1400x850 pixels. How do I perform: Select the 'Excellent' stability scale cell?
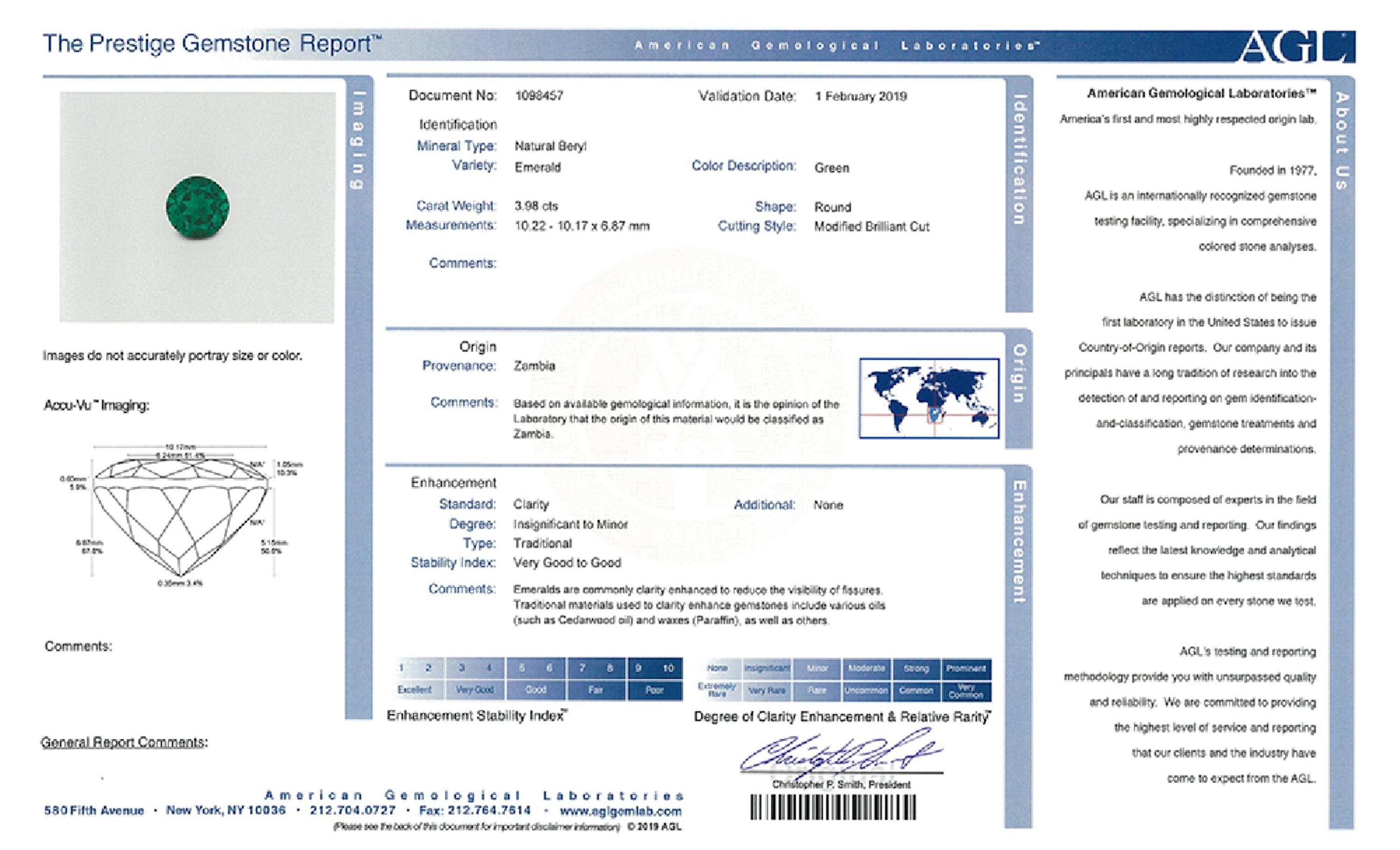(x=415, y=690)
